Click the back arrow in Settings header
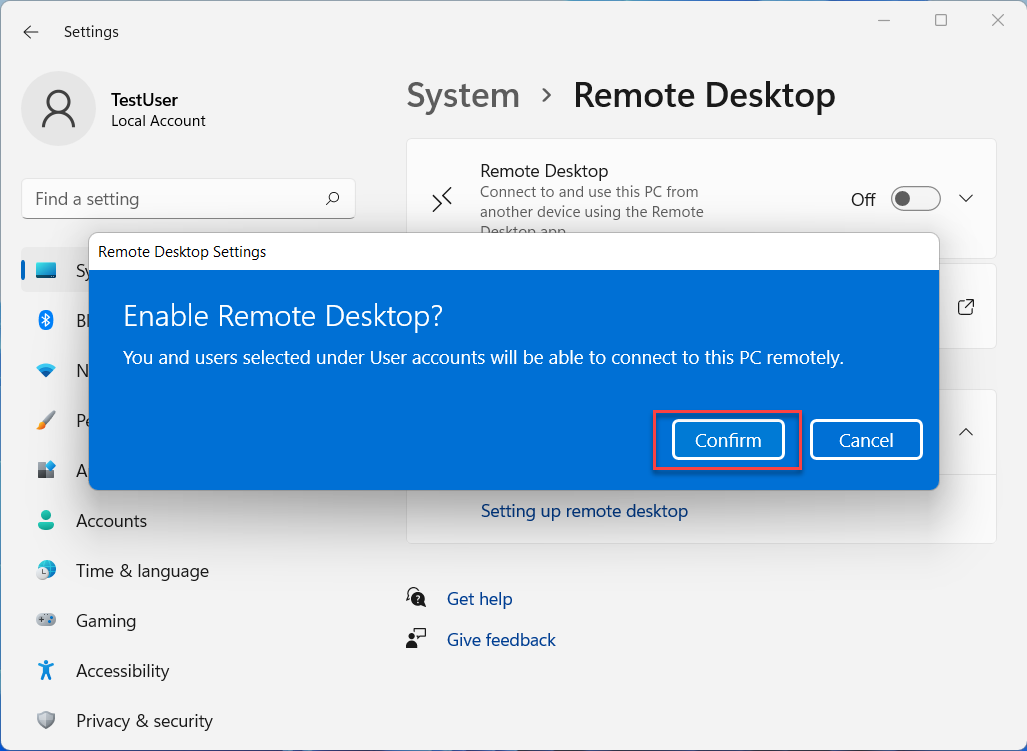 pos(31,32)
